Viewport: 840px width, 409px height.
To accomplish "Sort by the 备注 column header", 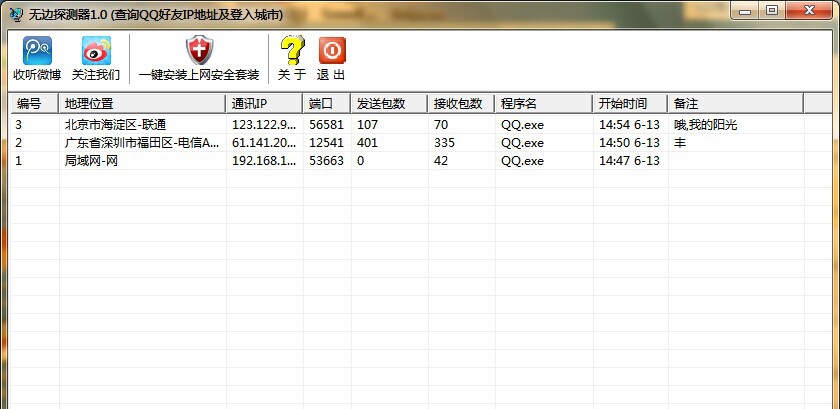I will (x=735, y=103).
